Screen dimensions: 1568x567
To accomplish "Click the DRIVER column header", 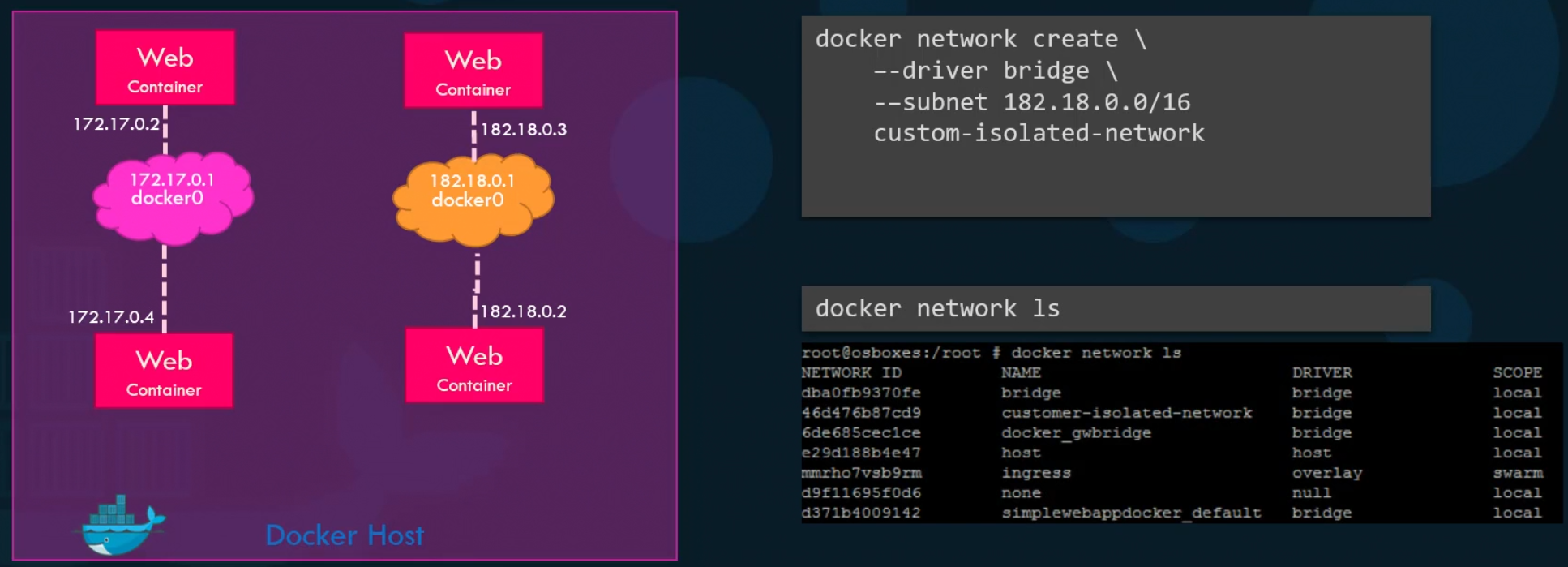I will click(x=1322, y=373).
